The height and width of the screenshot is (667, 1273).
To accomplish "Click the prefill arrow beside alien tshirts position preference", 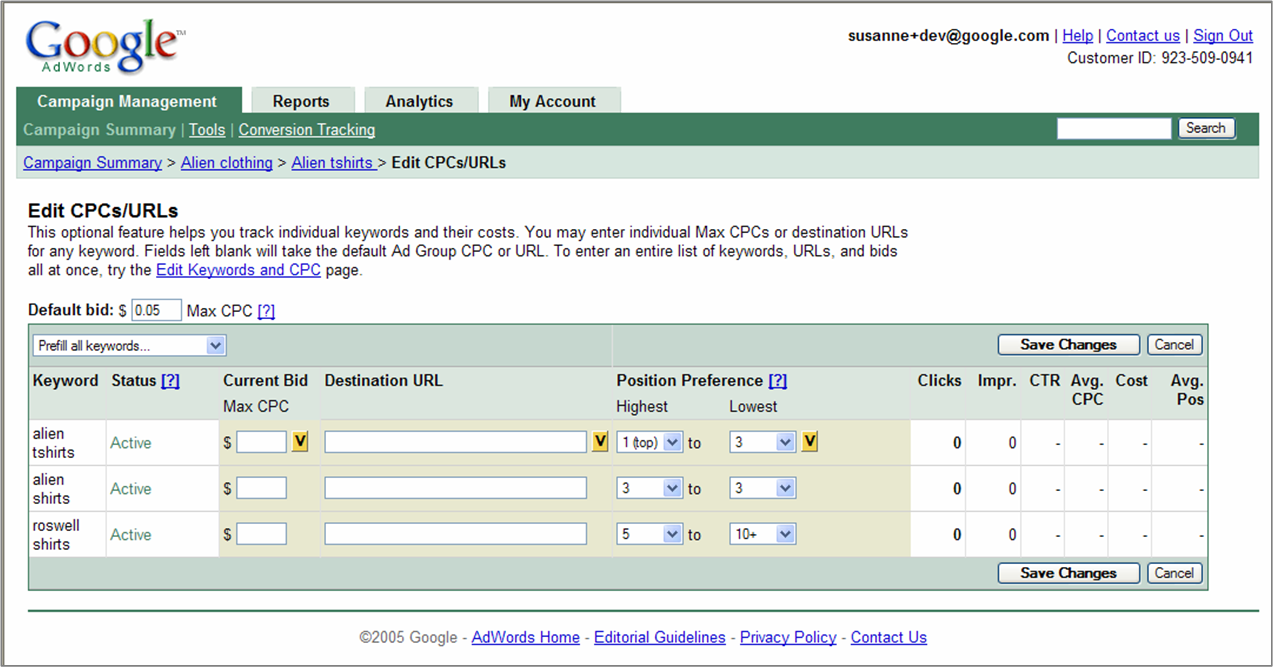I will [x=809, y=441].
